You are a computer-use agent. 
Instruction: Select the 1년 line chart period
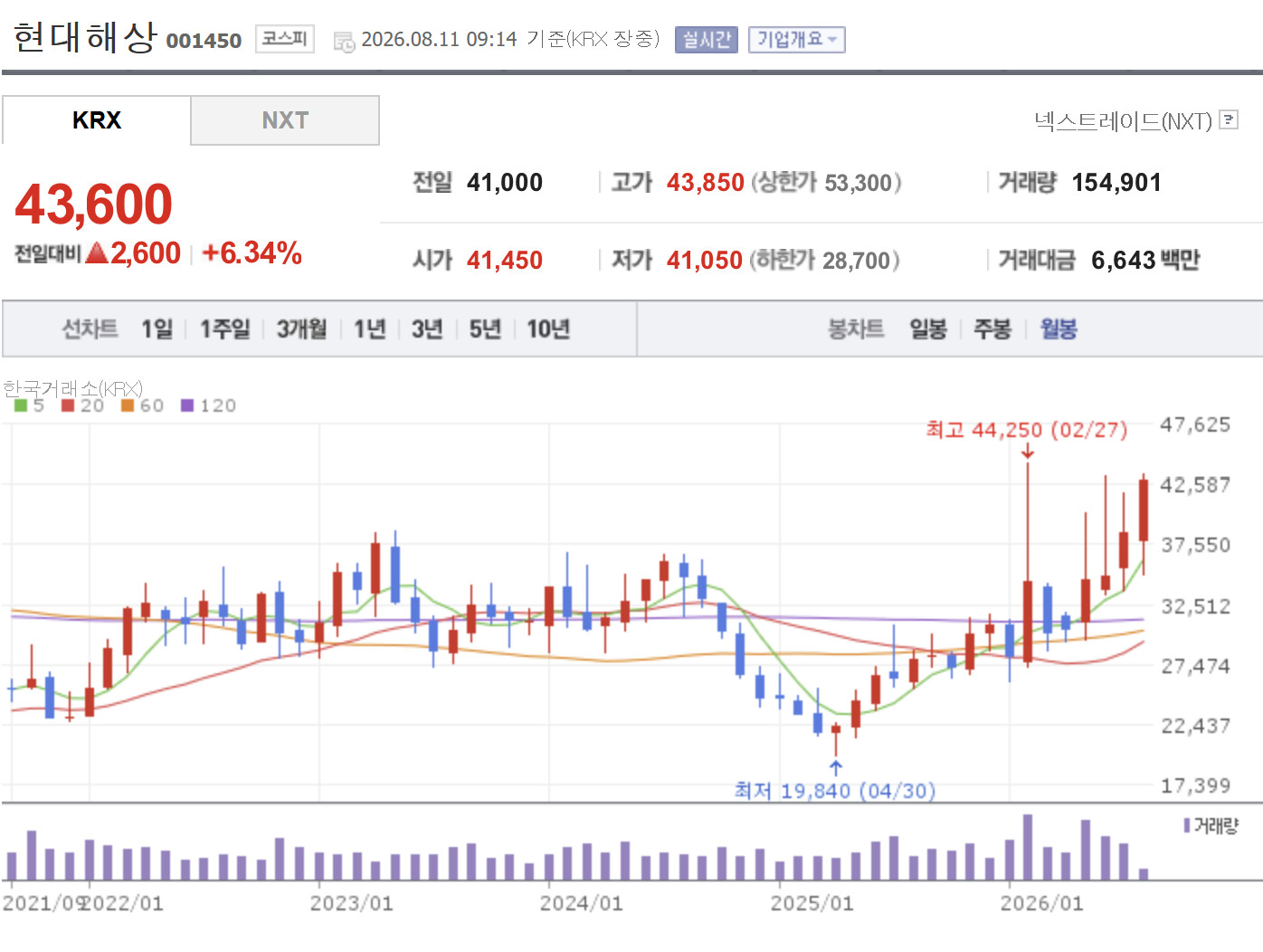tap(370, 329)
